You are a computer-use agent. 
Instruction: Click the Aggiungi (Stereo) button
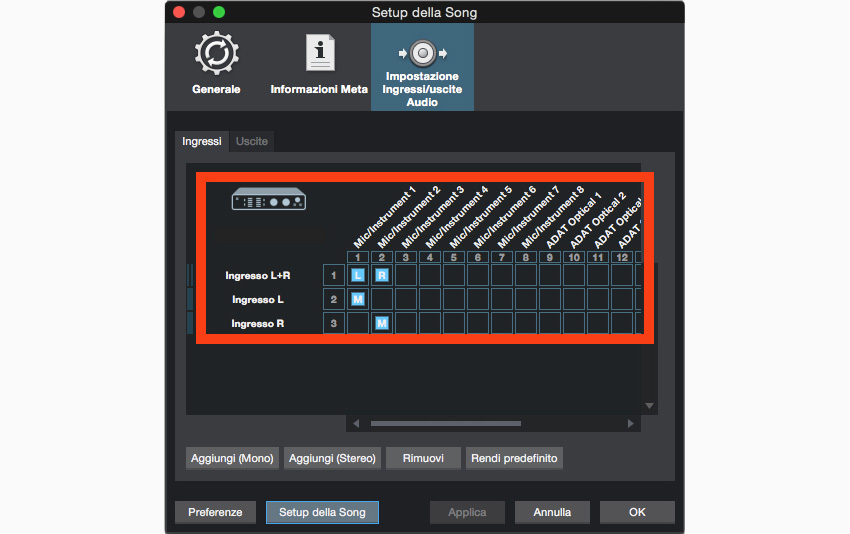coord(332,458)
